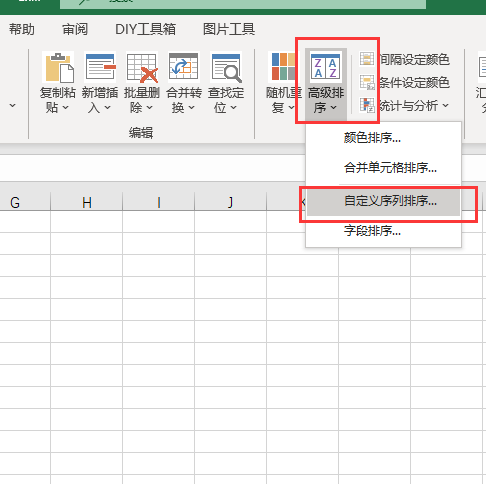Expand the 批量删除 dropdown arrow
This screenshot has width=486, height=484.
pyautogui.click(x=149, y=107)
